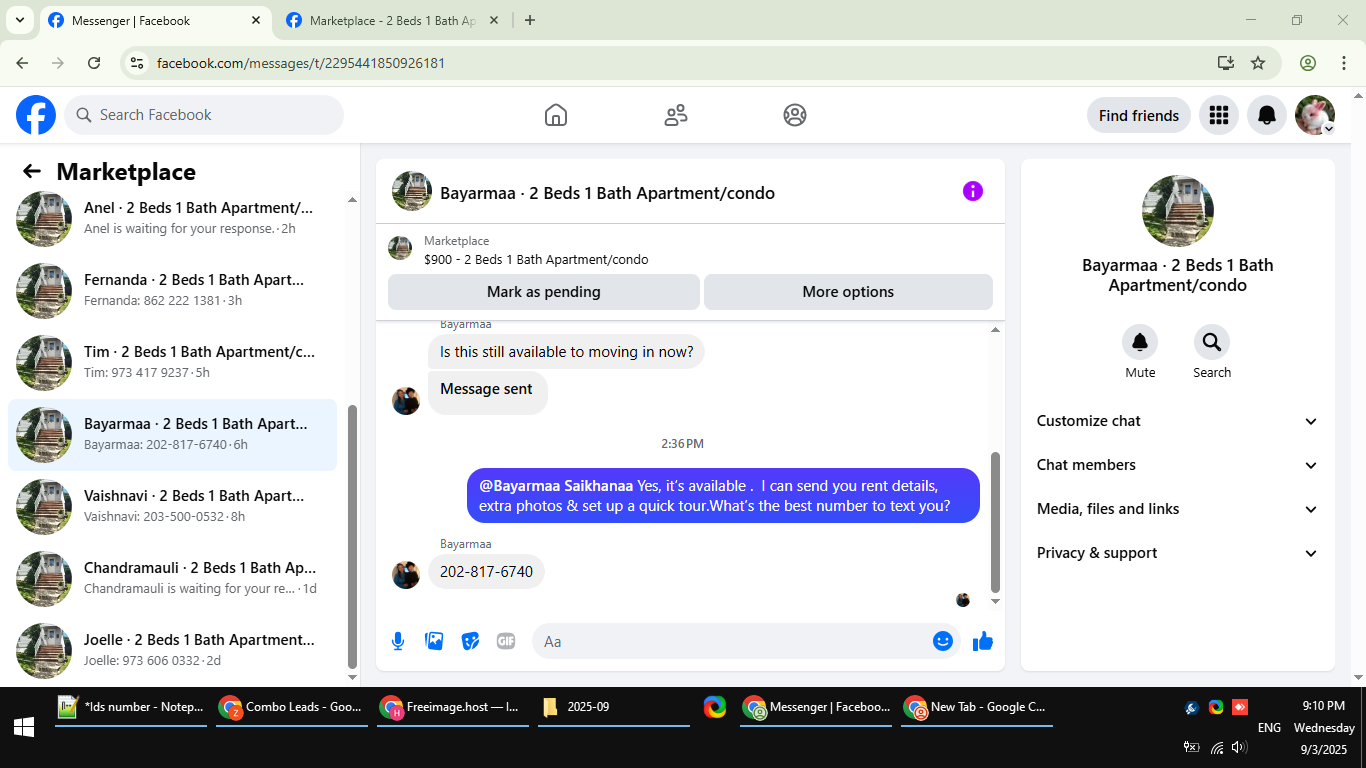Open the Groups icon in top navigation
This screenshot has width=1366, height=768.
click(795, 115)
